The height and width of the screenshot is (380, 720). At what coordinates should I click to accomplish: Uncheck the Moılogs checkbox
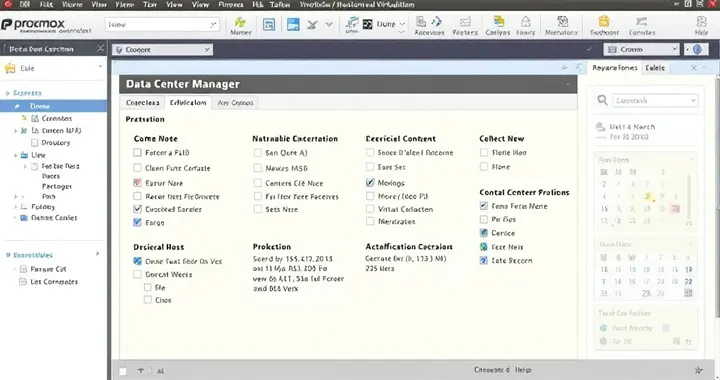click(370, 182)
